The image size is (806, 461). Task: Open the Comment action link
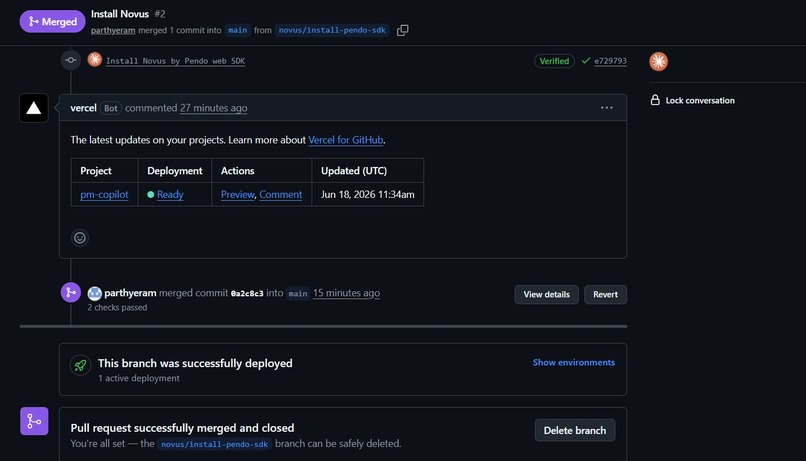click(x=281, y=194)
